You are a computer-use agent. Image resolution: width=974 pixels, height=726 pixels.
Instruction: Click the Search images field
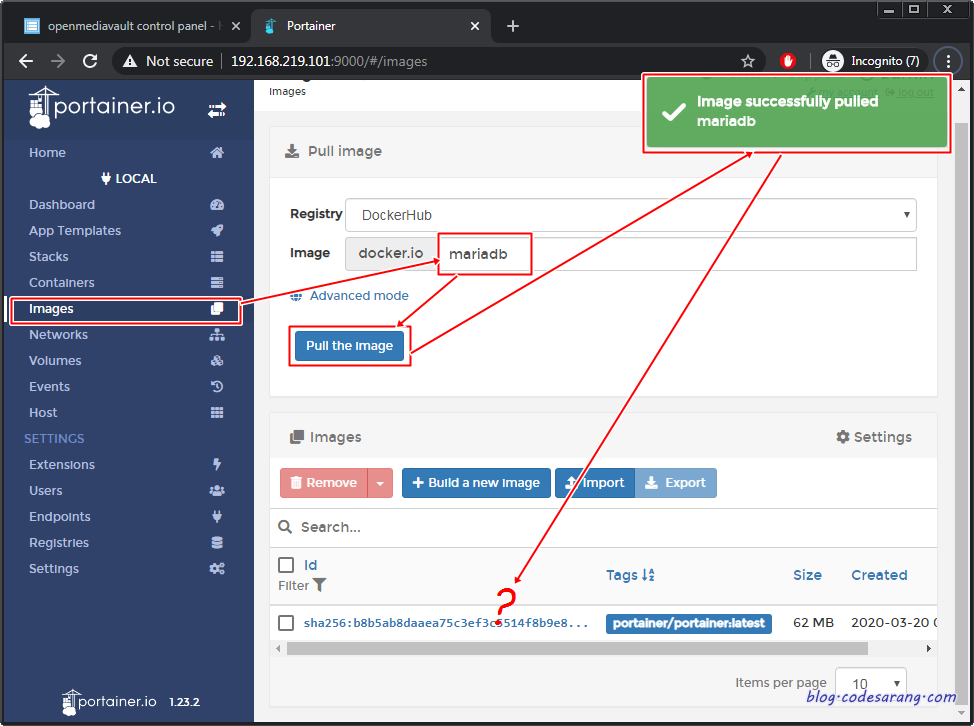click(x=606, y=527)
